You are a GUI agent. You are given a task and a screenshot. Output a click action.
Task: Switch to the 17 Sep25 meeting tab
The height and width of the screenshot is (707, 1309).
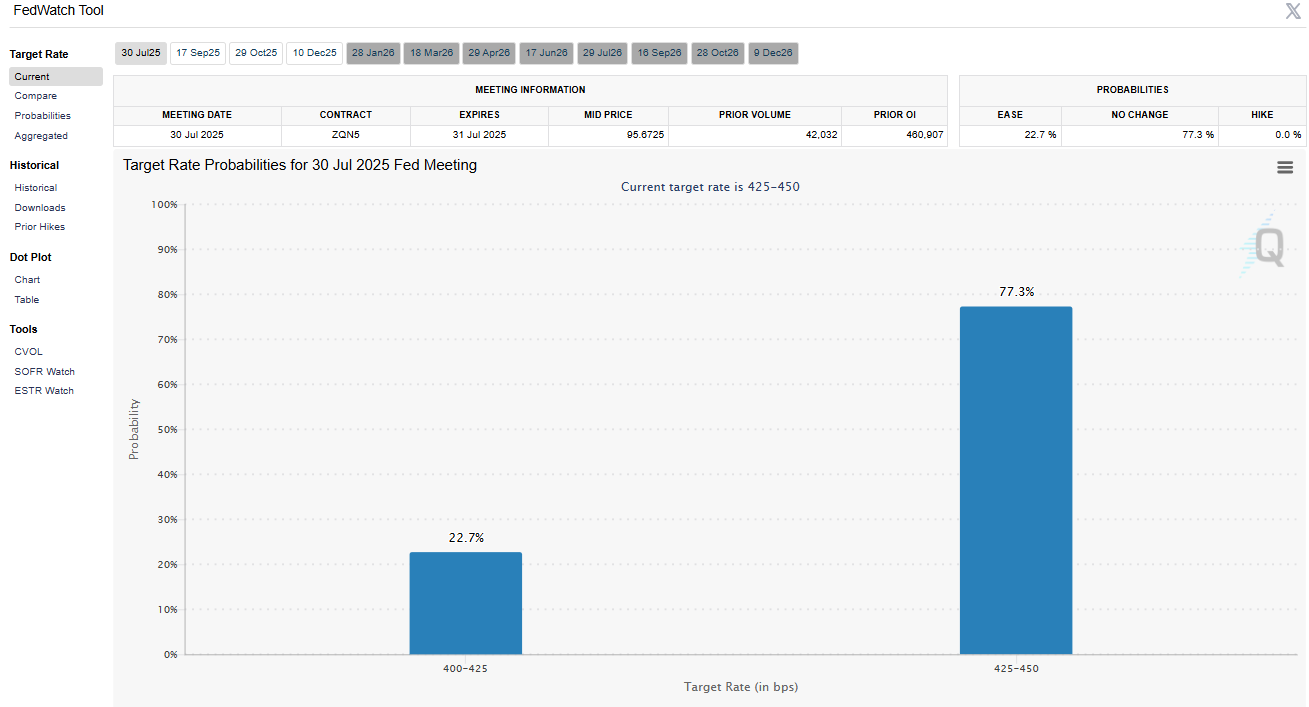[197, 53]
